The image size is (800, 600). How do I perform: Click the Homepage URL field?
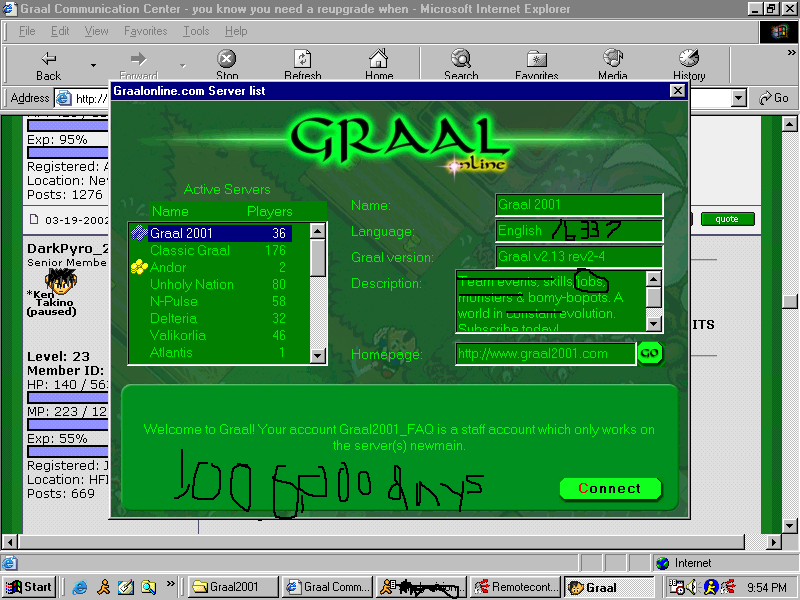click(545, 354)
